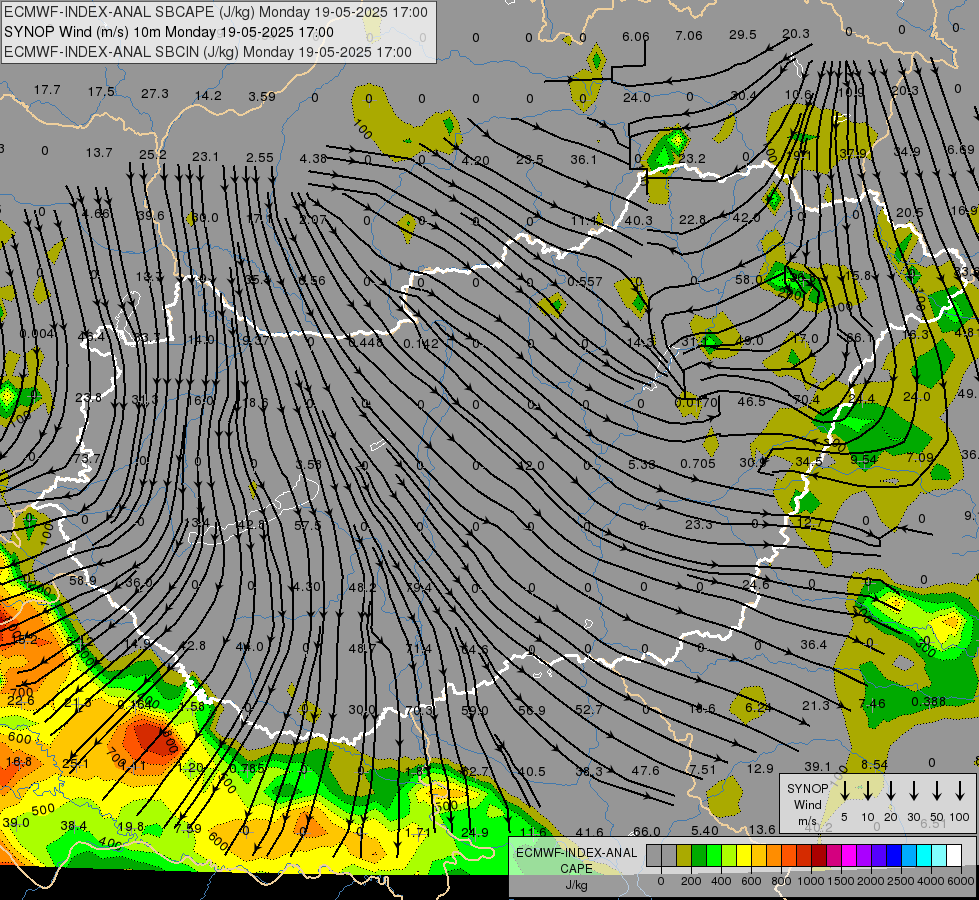
Task: Click the map value '79.4'
Action: (x=419, y=588)
